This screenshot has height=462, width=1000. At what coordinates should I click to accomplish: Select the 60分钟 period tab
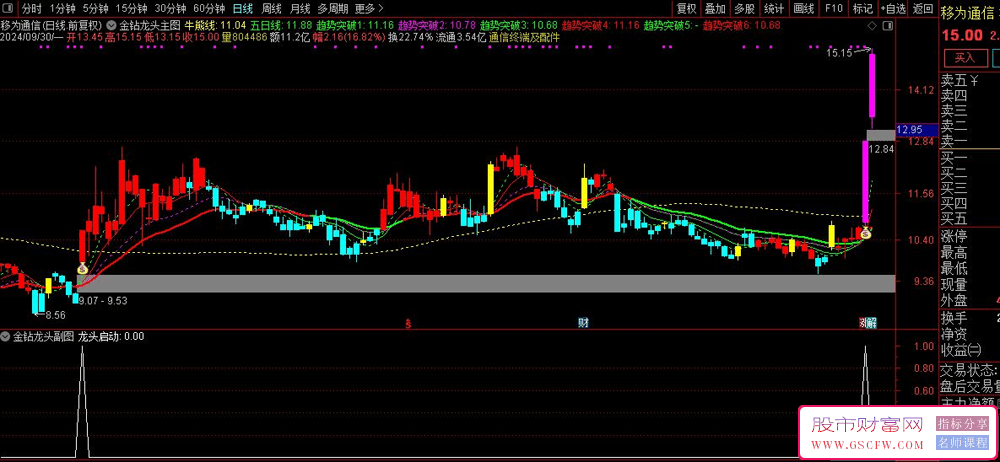point(209,8)
